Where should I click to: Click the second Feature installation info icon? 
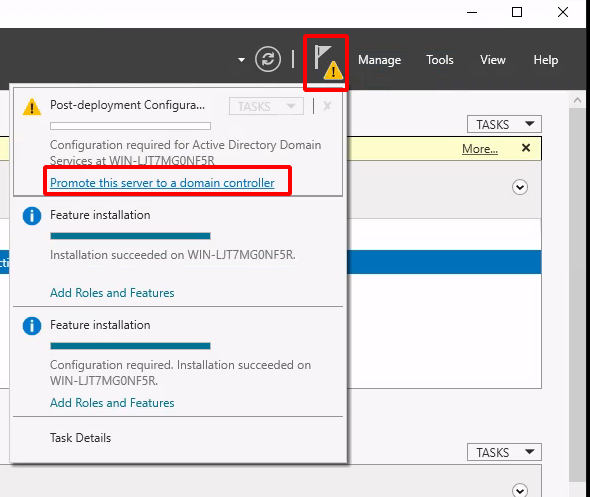coord(32,326)
